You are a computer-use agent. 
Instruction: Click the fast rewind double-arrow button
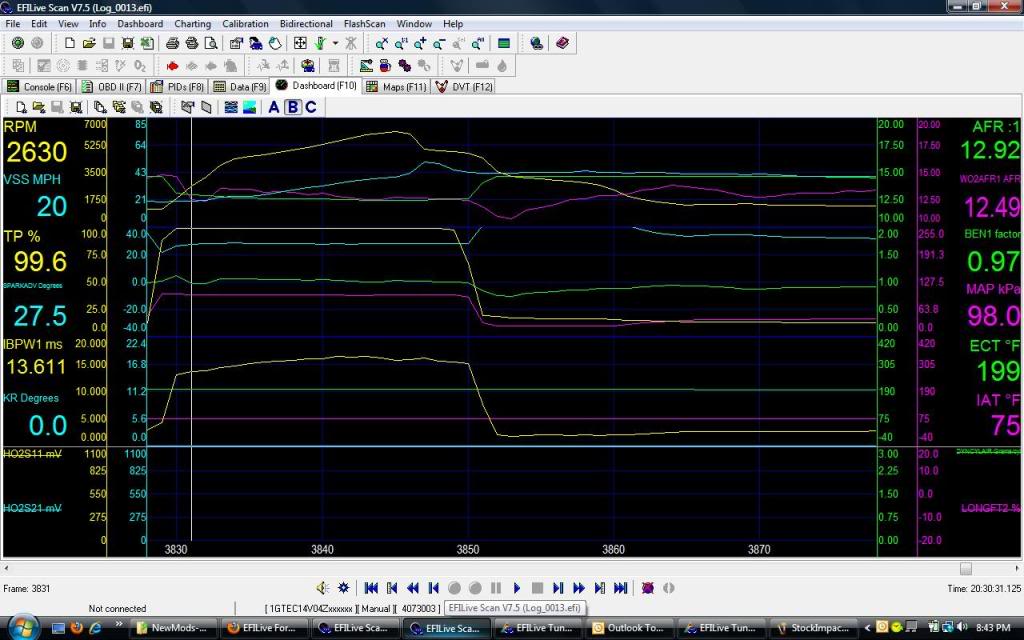point(413,588)
